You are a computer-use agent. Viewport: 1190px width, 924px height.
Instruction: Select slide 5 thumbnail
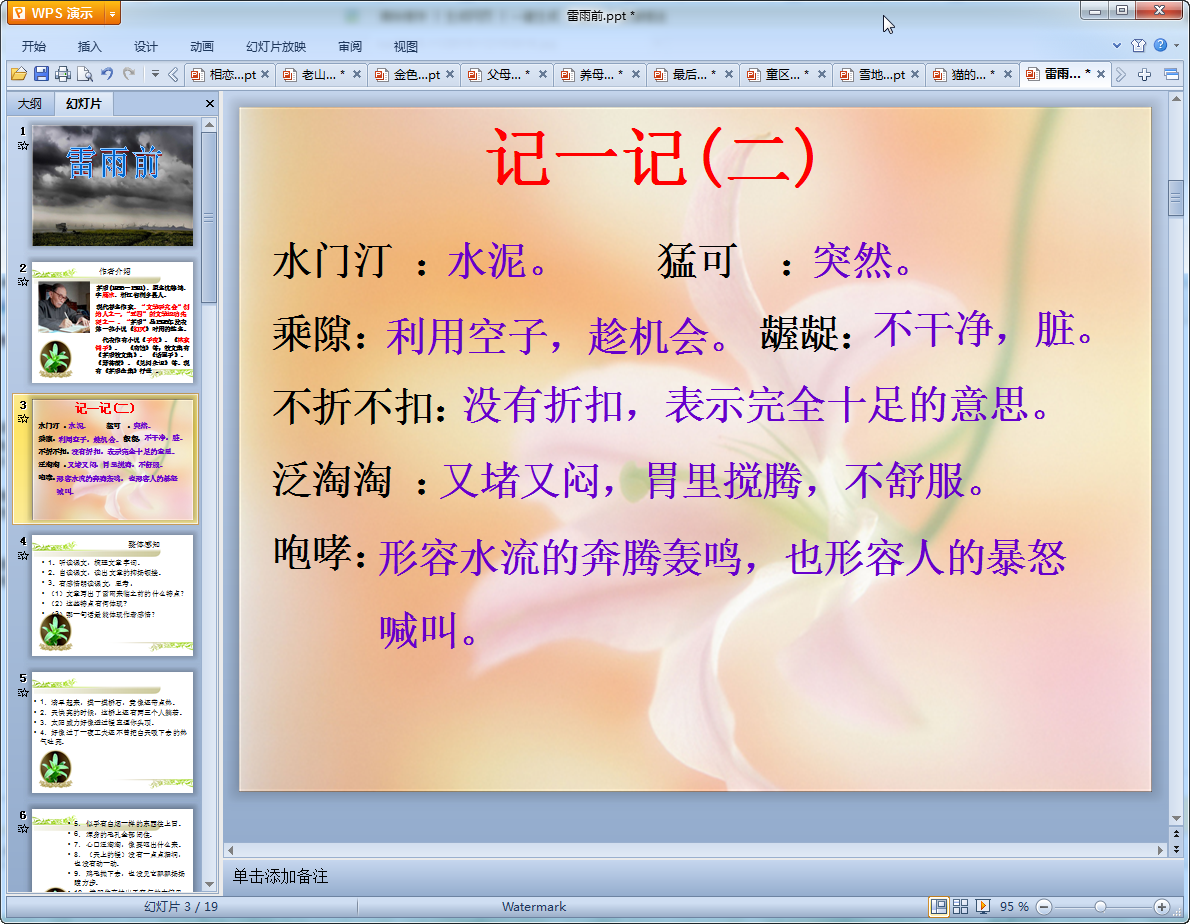point(112,732)
